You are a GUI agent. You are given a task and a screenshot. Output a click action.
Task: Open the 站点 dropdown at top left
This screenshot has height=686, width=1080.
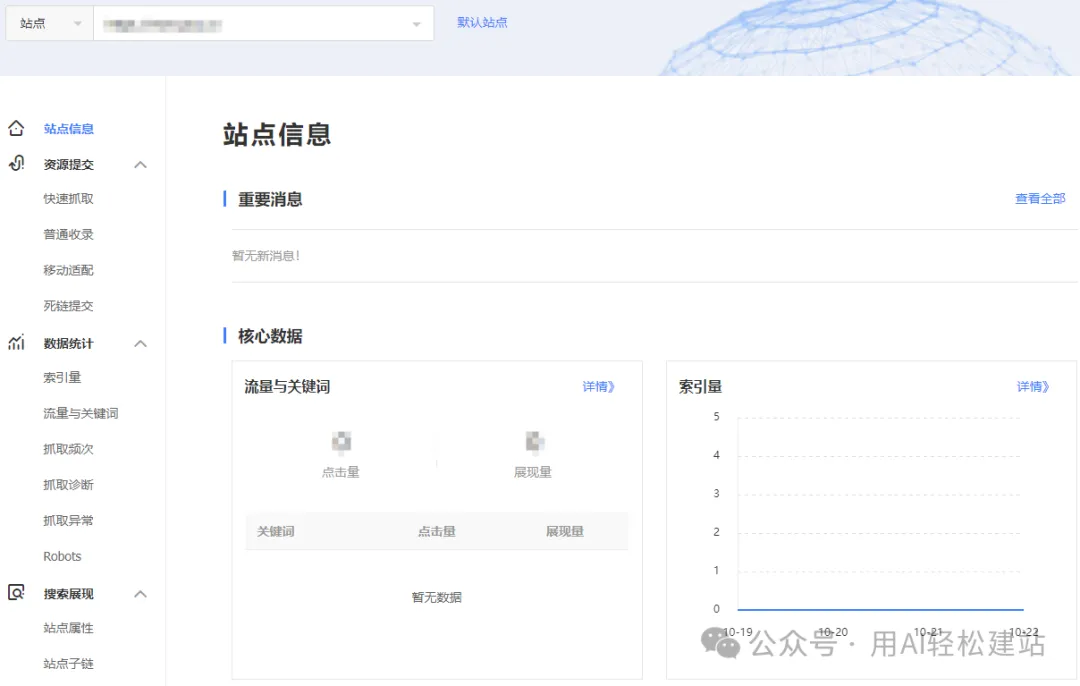coord(48,22)
